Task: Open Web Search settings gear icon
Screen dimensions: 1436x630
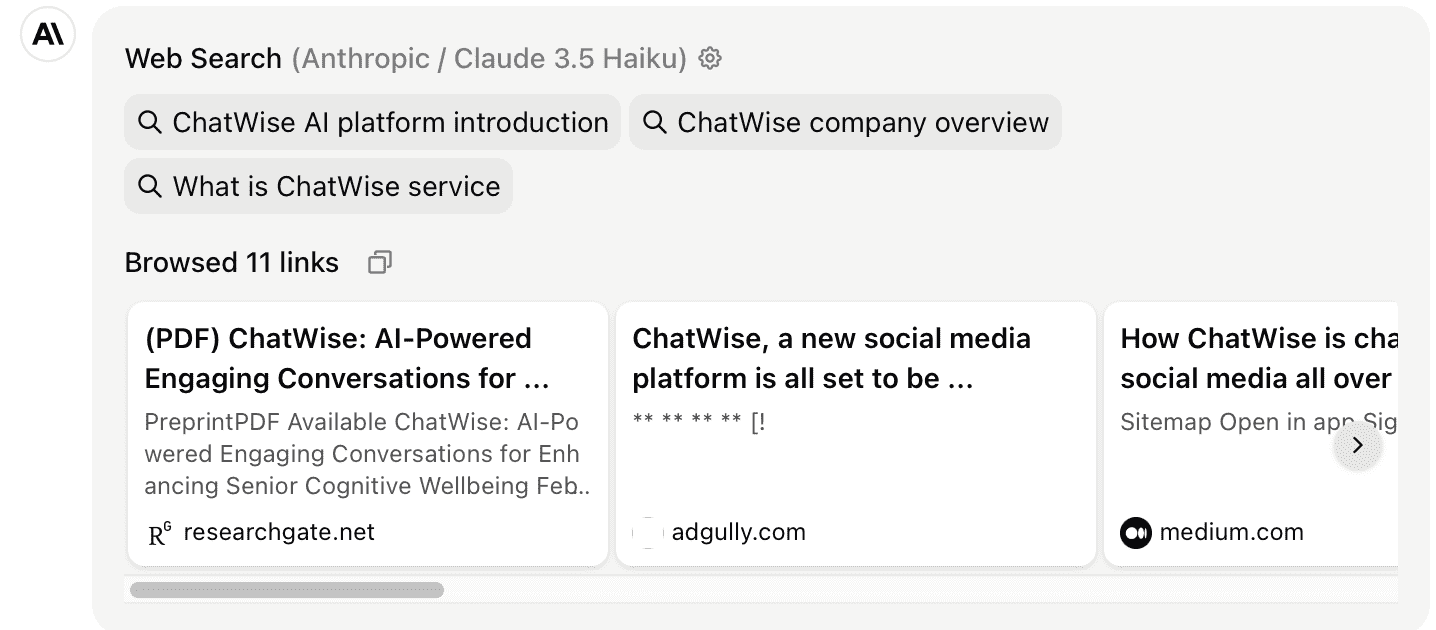Action: click(x=710, y=59)
